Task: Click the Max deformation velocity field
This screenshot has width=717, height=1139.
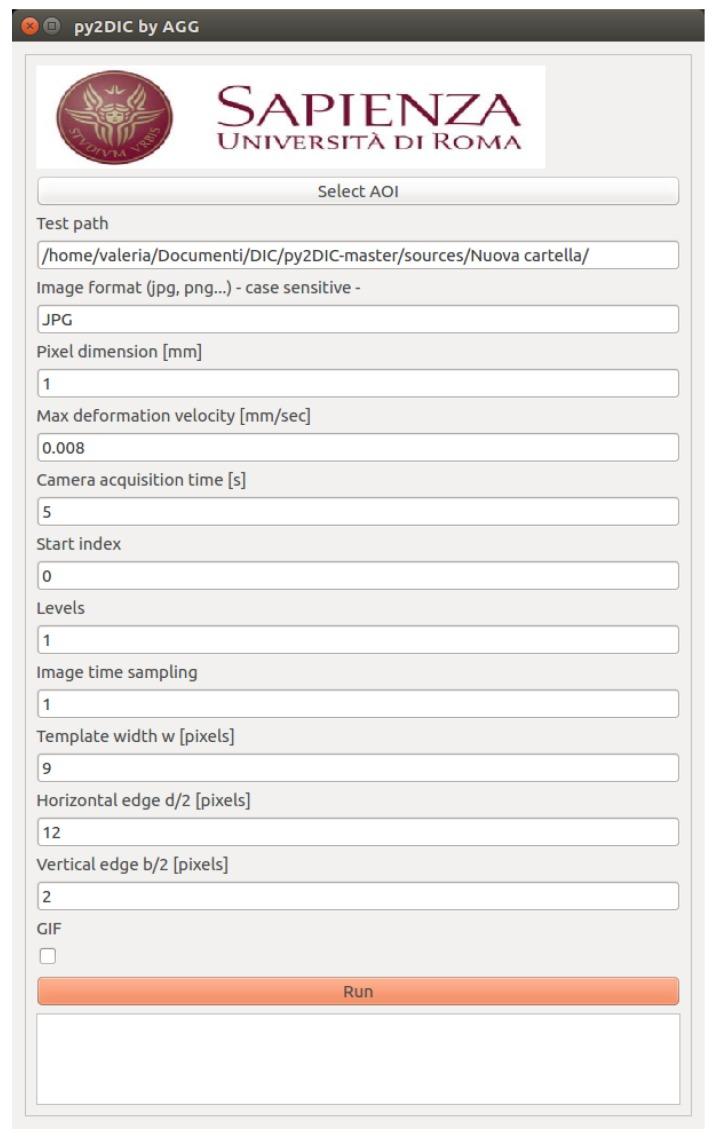Action: [358, 447]
